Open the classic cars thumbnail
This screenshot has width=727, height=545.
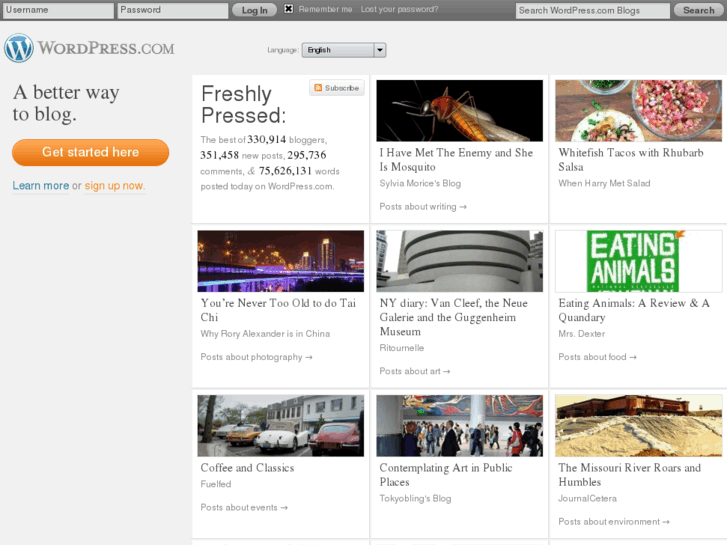point(281,426)
